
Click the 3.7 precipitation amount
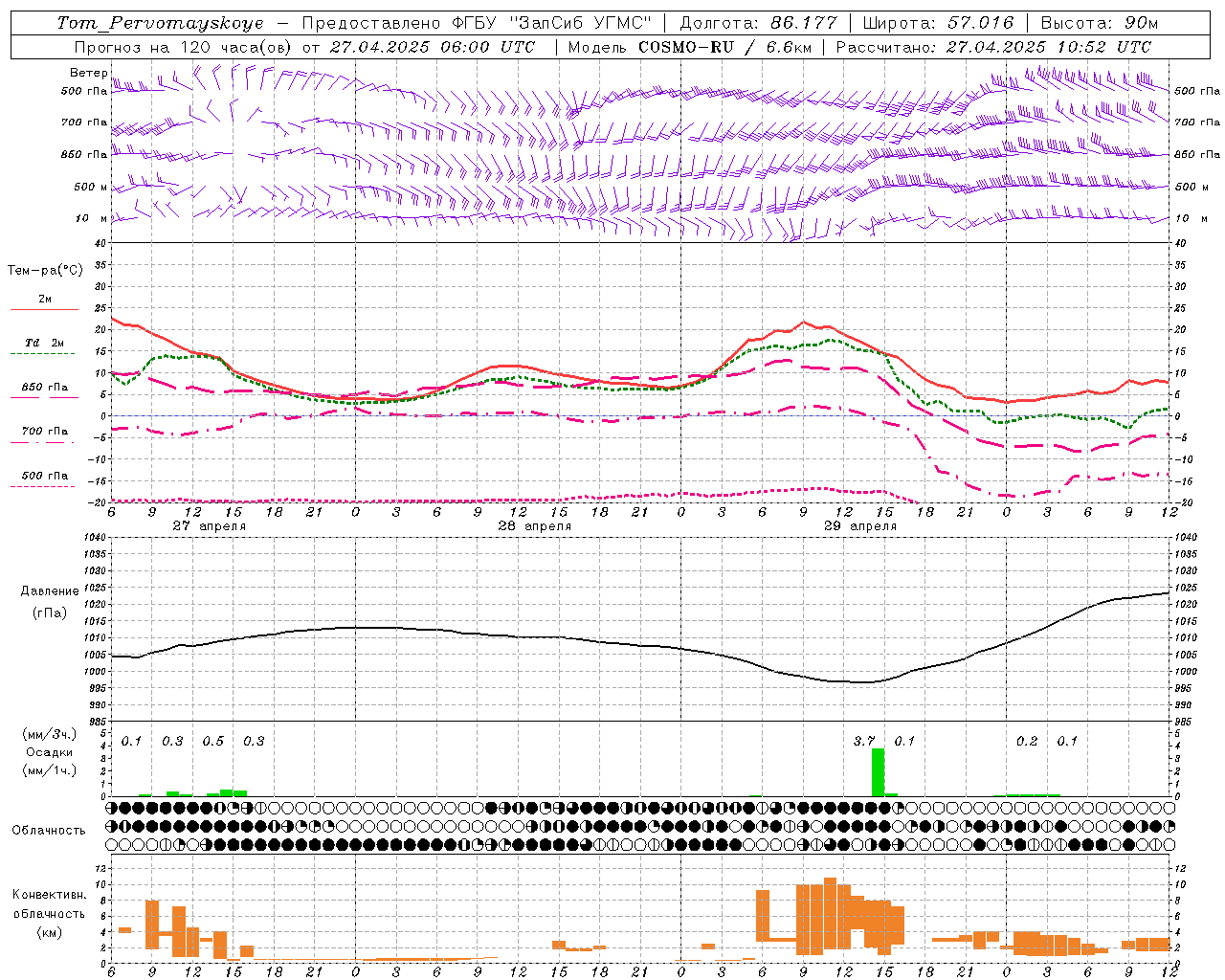point(864,741)
